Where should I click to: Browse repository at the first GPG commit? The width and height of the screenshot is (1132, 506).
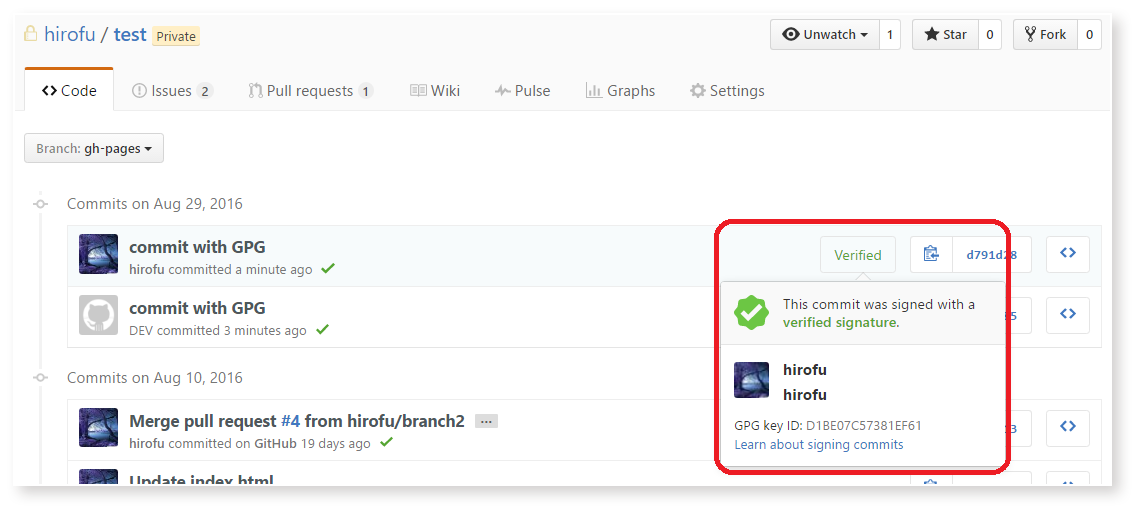click(1068, 254)
